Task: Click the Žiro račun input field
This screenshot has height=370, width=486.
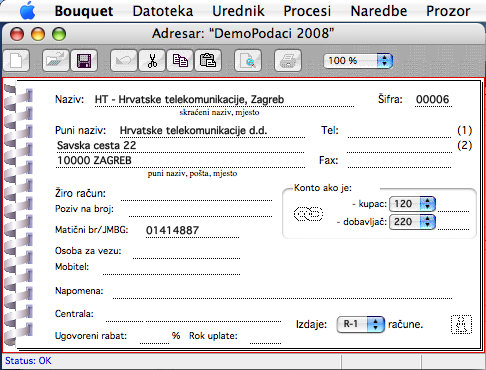Action: click(196, 194)
